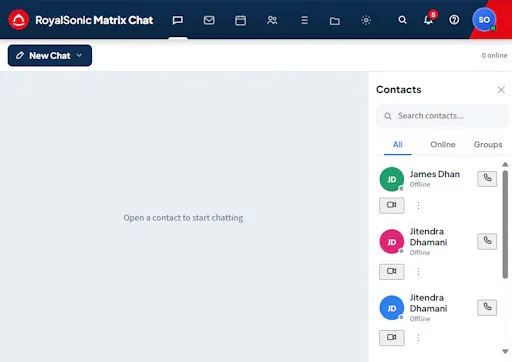The image size is (512, 362).
Task: Start voice call with James Dhan
Action: (x=487, y=179)
